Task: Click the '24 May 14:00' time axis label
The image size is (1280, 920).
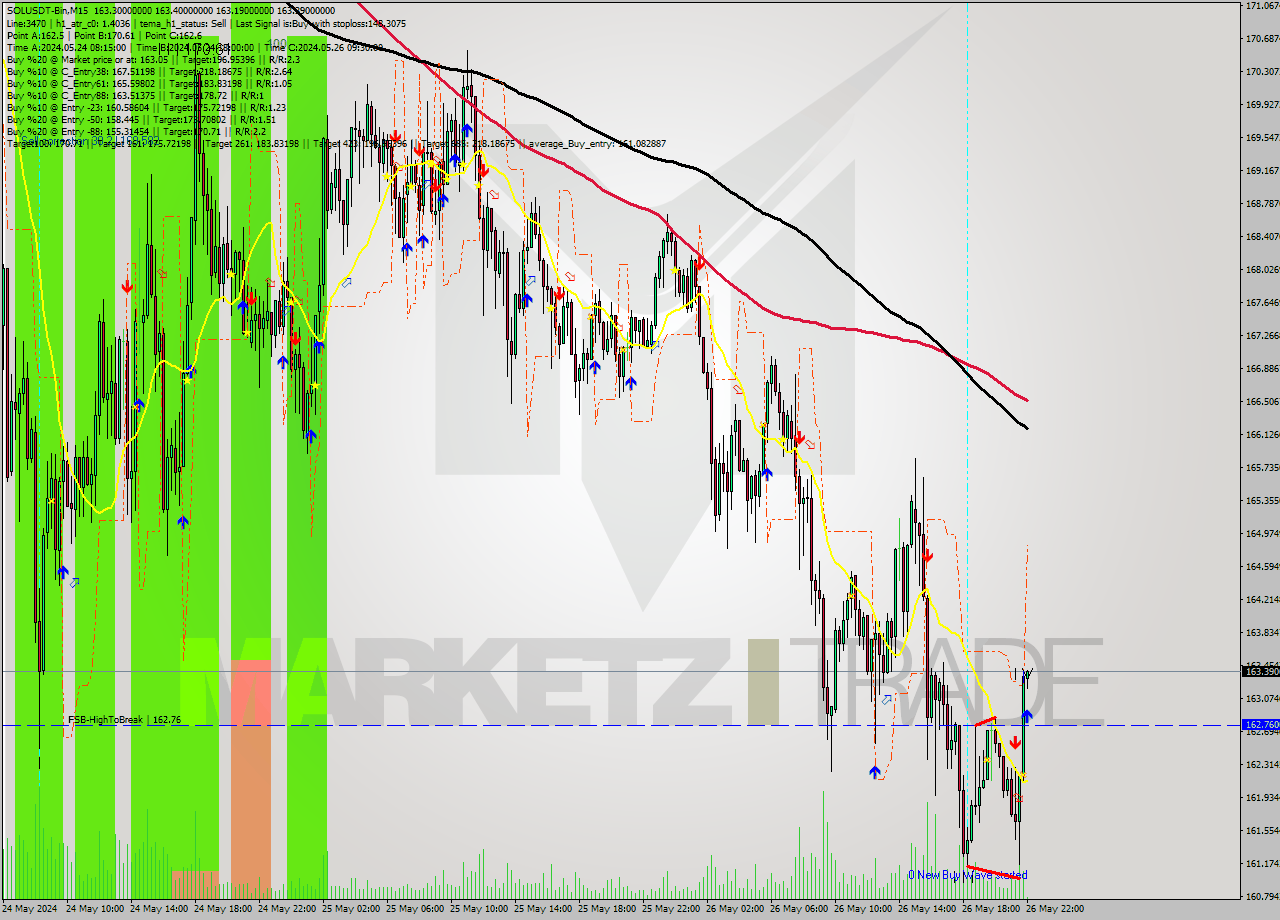Action: (161, 910)
